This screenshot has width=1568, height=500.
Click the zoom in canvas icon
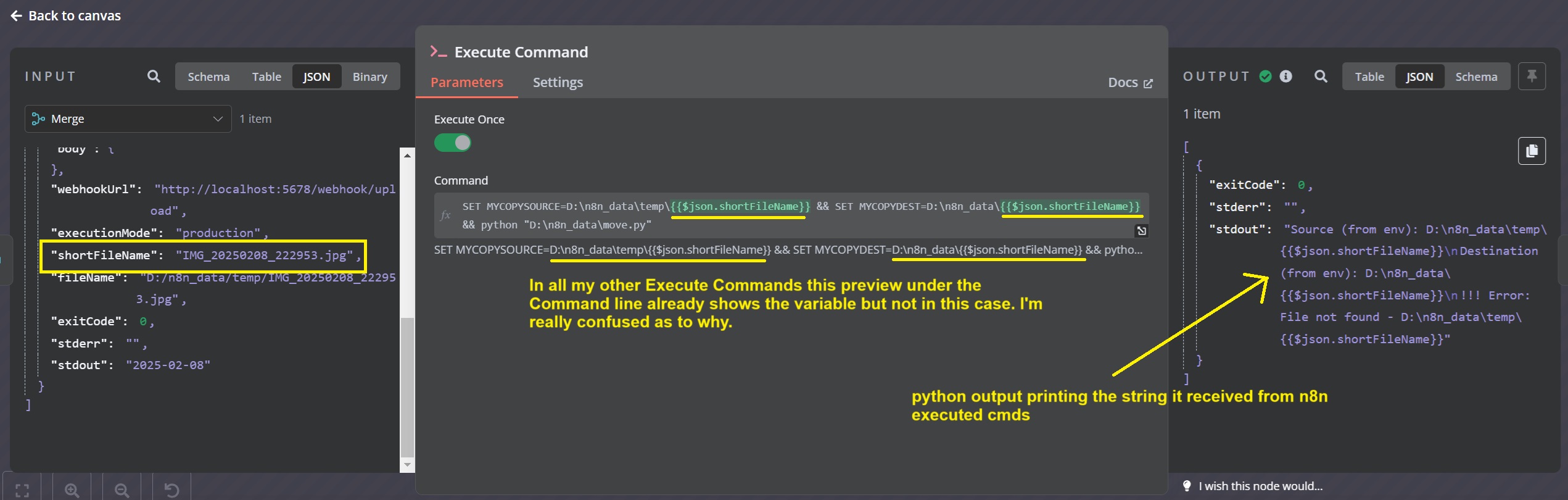[72, 490]
